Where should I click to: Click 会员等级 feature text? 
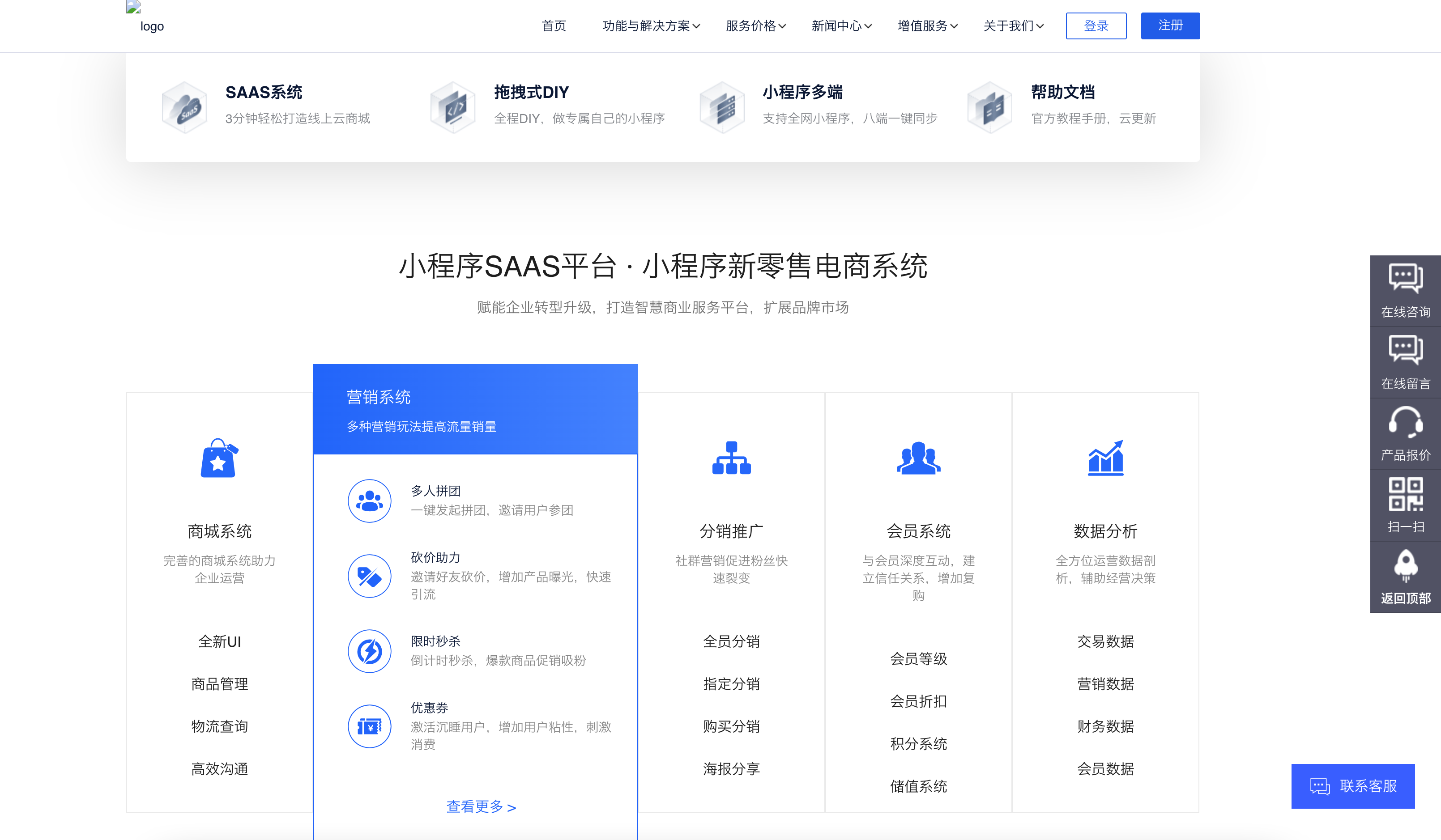[x=918, y=658]
